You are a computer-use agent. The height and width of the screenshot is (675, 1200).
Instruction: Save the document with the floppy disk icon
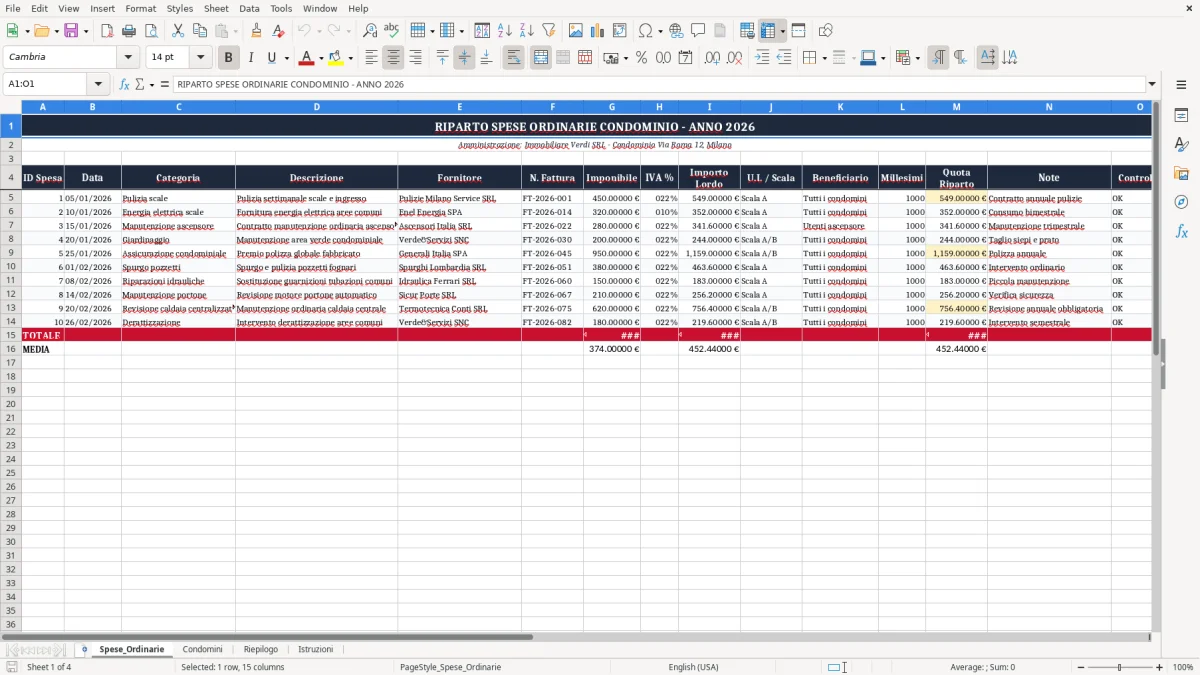tap(71, 31)
